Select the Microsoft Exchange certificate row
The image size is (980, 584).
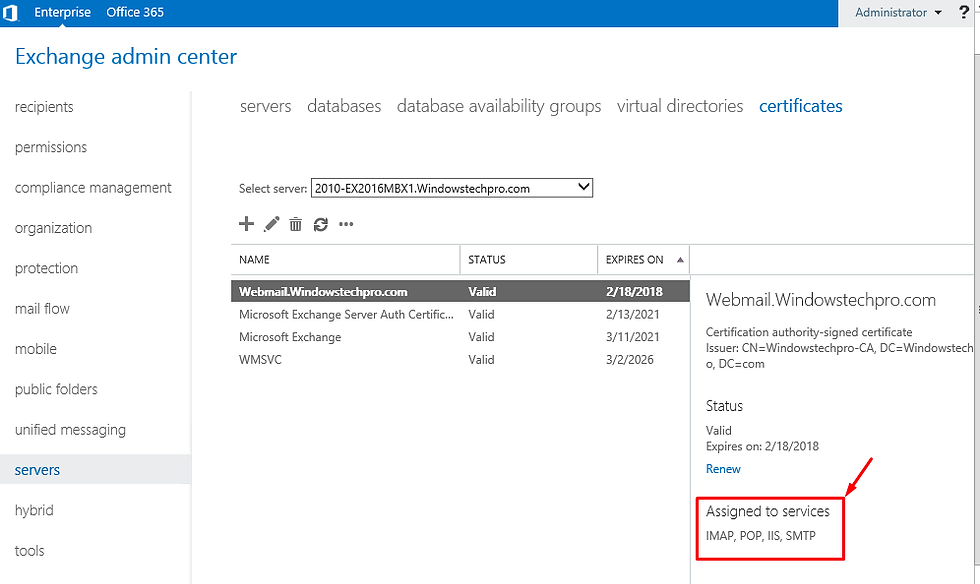tap(460, 337)
